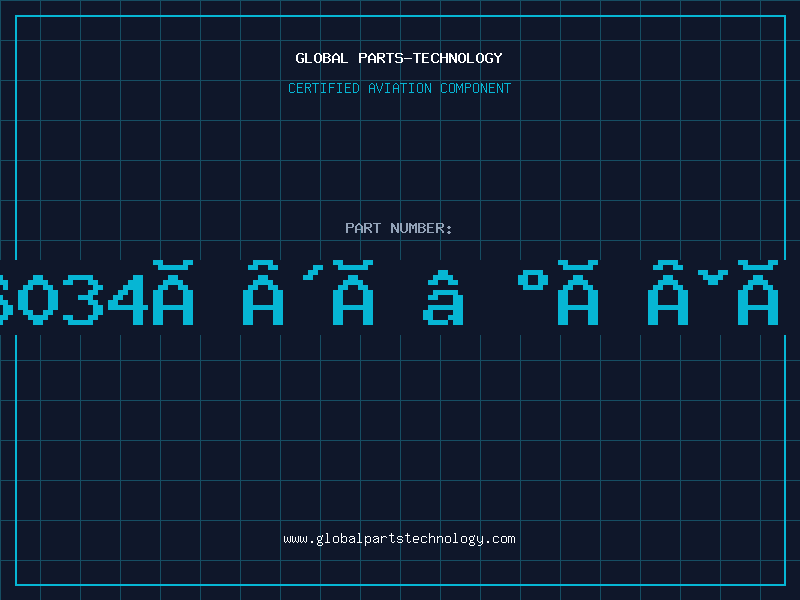Image resolution: width=800 pixels, height=600 pixels.
Task: Click the PART NUMBER: label
Action: (399, 228)
